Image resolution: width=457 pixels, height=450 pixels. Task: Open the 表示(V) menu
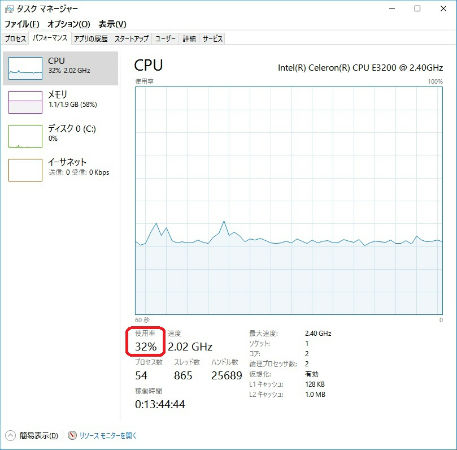[x=112, y=24]
